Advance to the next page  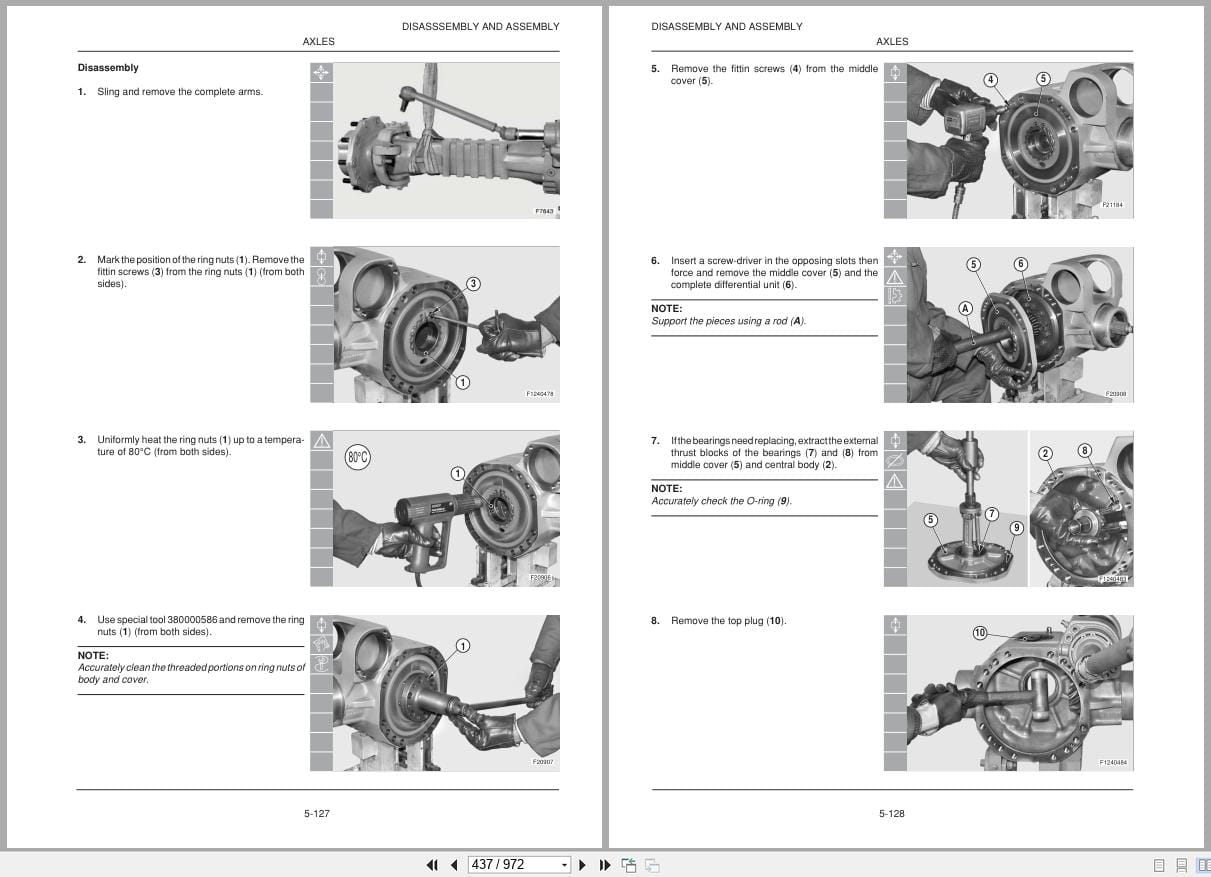coord(583,864)
